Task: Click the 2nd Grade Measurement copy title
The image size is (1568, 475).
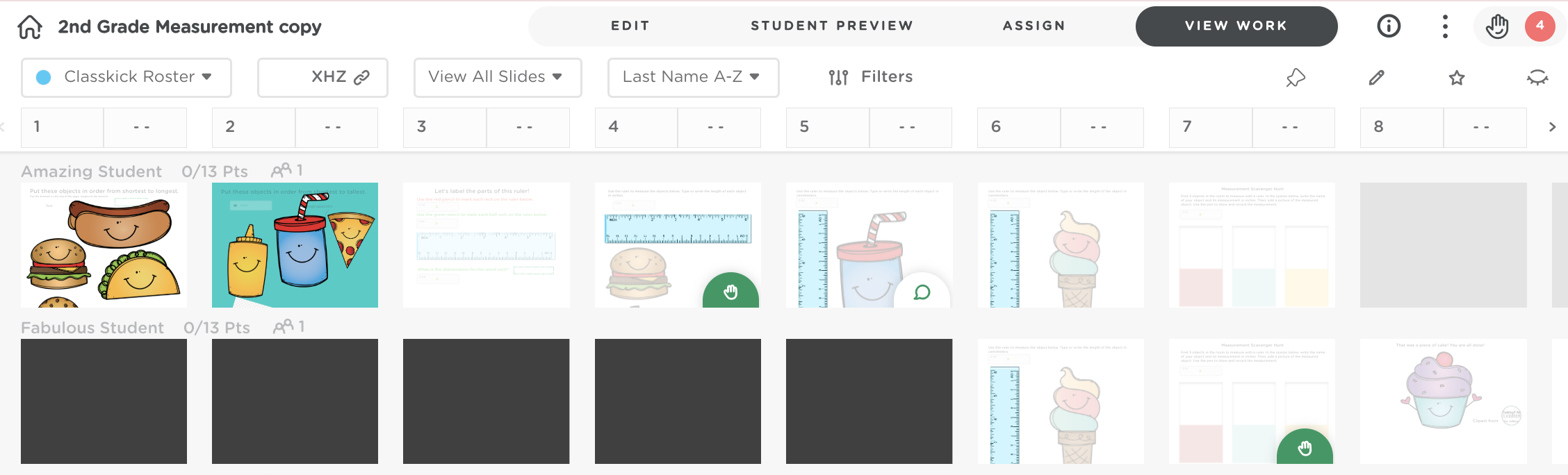Action: point(190,27)
